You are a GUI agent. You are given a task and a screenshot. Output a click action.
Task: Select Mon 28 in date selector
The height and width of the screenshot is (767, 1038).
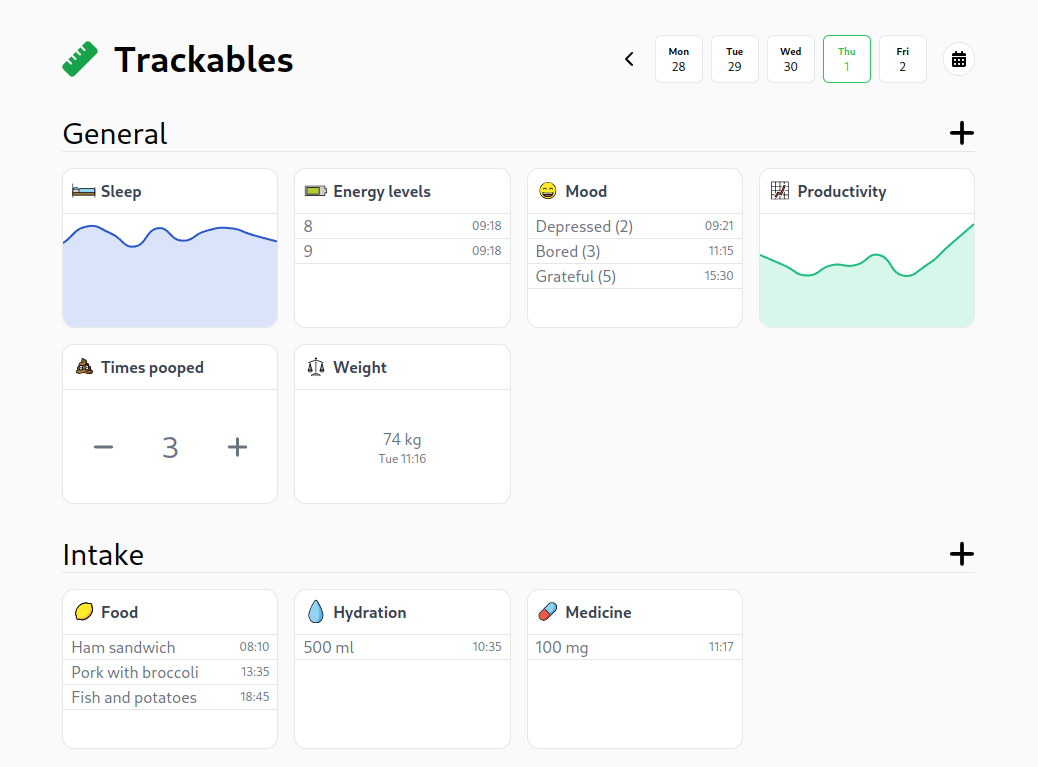[678, 59]
